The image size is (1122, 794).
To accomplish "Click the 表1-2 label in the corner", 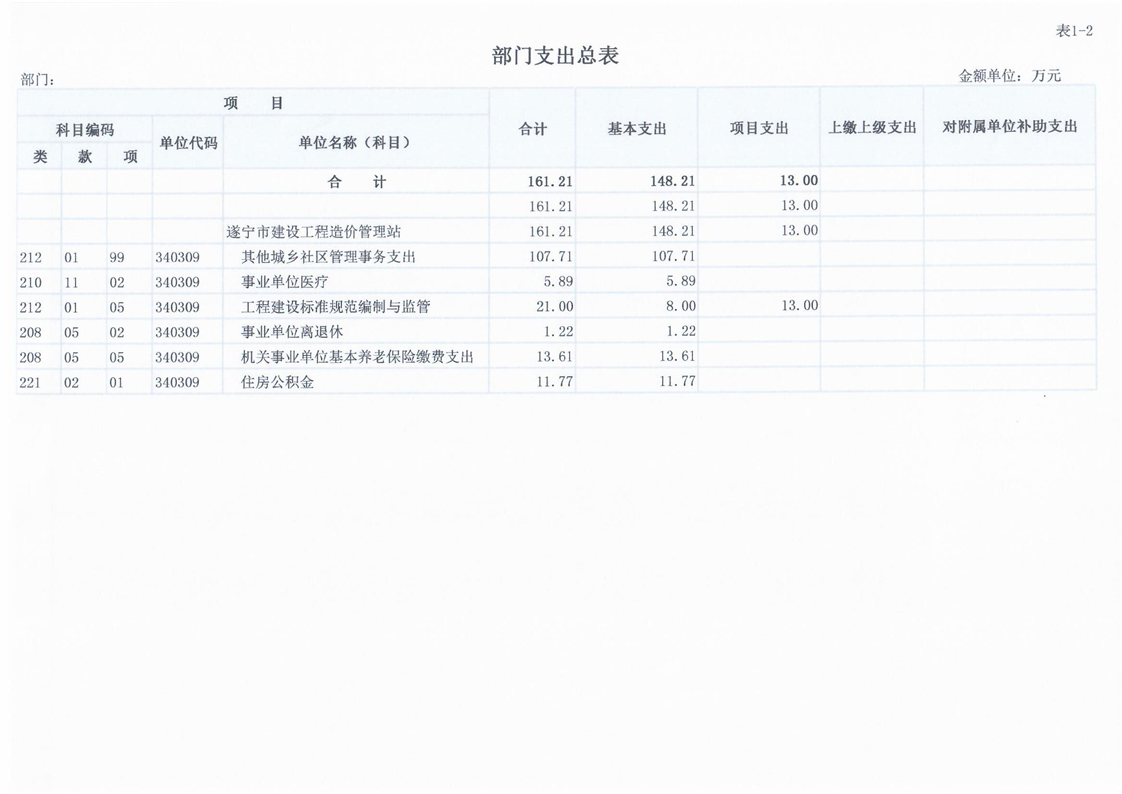I will tap(1074, 31).
